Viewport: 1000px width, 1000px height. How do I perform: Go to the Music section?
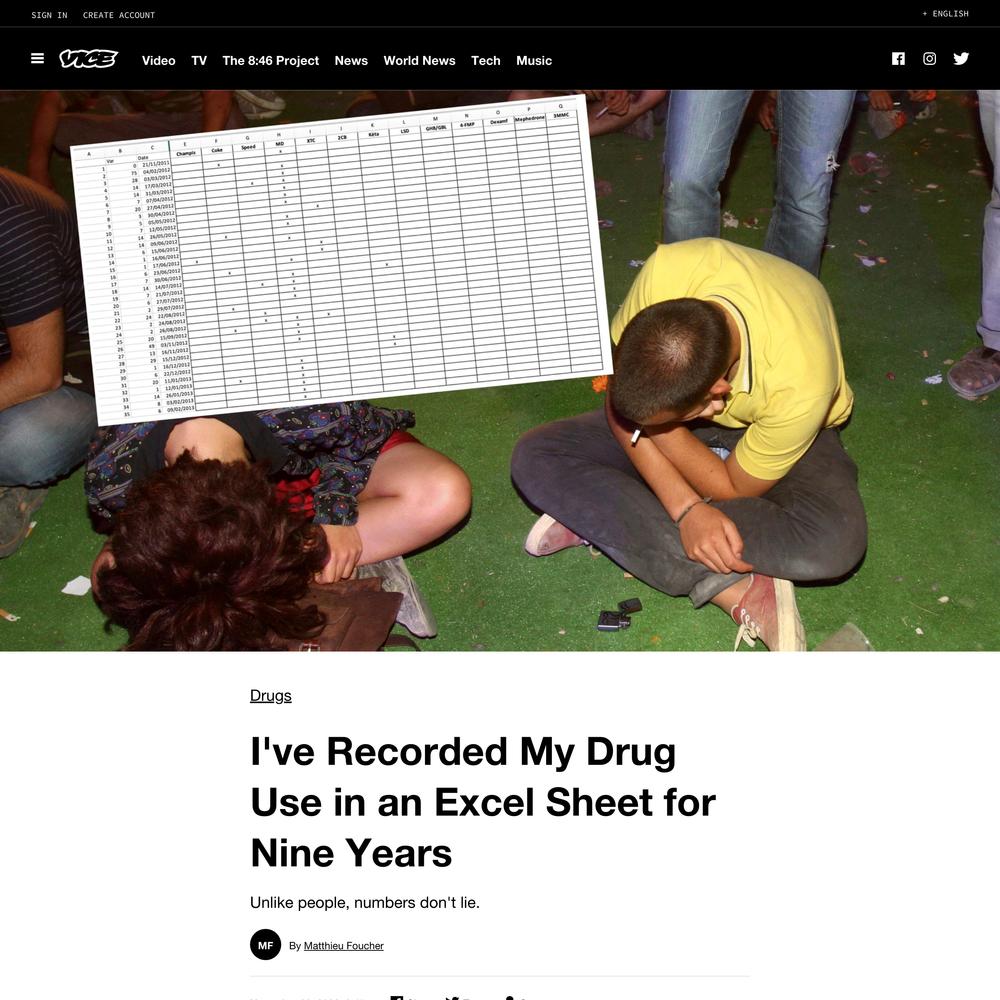click(534, 61)
